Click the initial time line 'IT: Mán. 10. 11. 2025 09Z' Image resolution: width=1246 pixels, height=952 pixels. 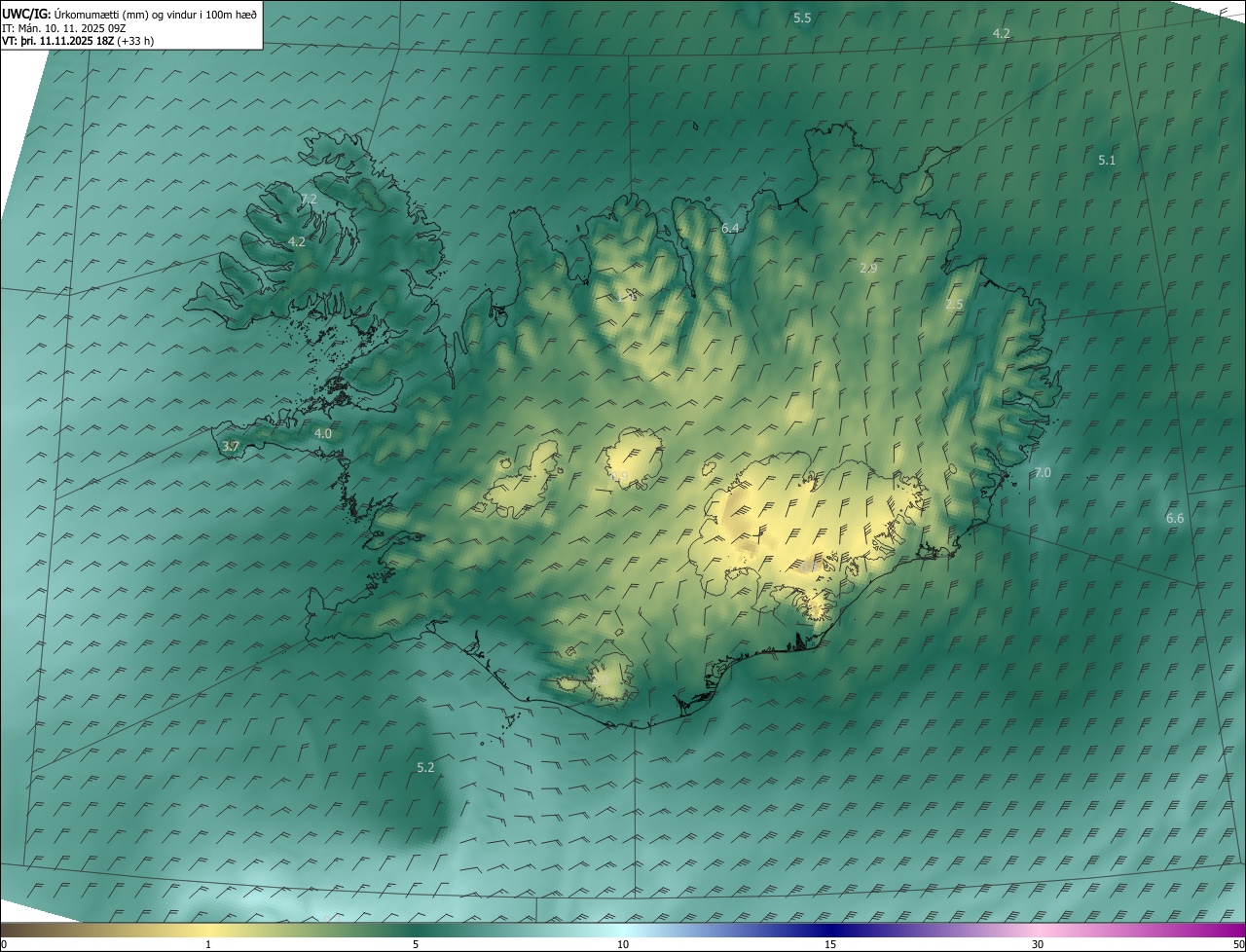click(64, 28)
